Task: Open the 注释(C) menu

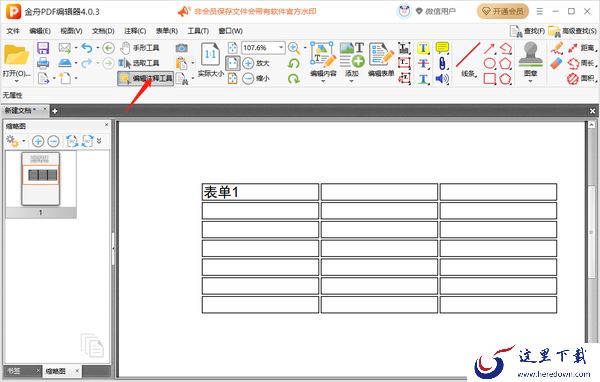Action: click(x=135, y=31)
